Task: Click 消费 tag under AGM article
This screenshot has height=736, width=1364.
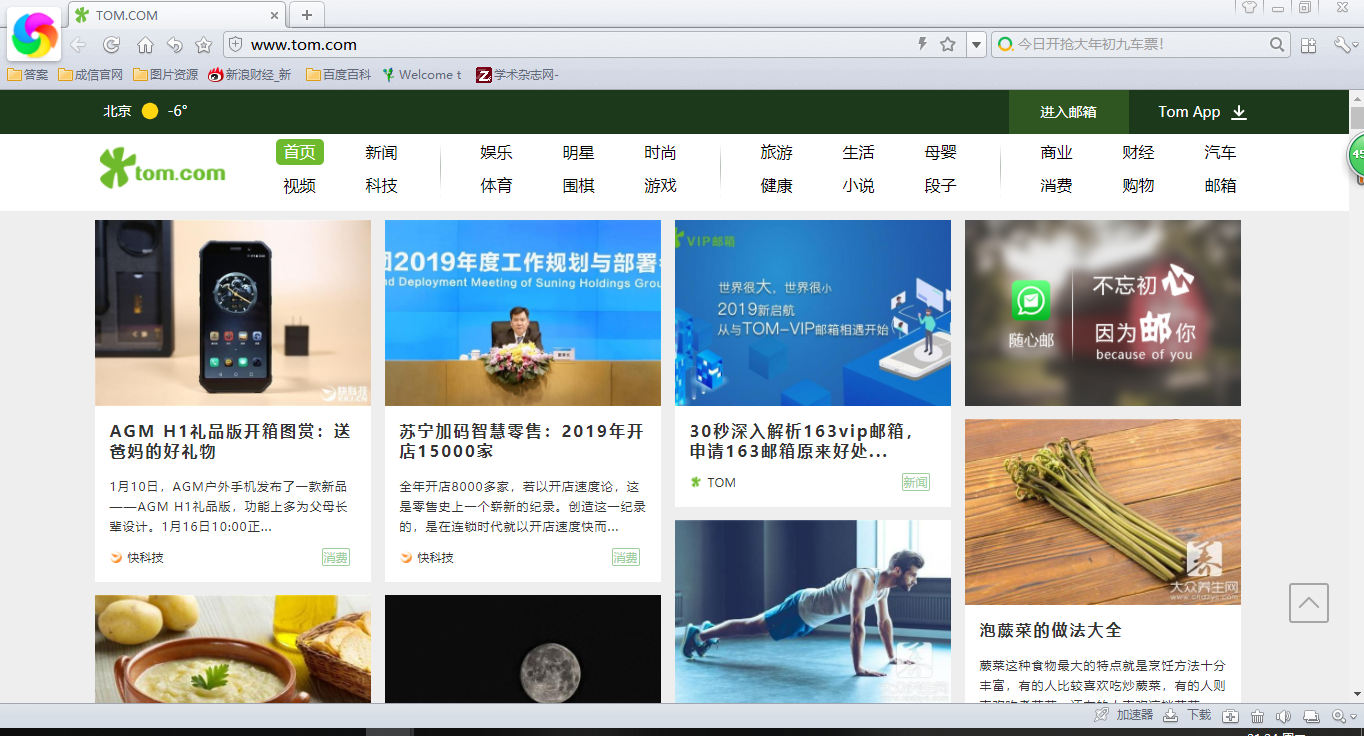Action: tap(336, 557)
